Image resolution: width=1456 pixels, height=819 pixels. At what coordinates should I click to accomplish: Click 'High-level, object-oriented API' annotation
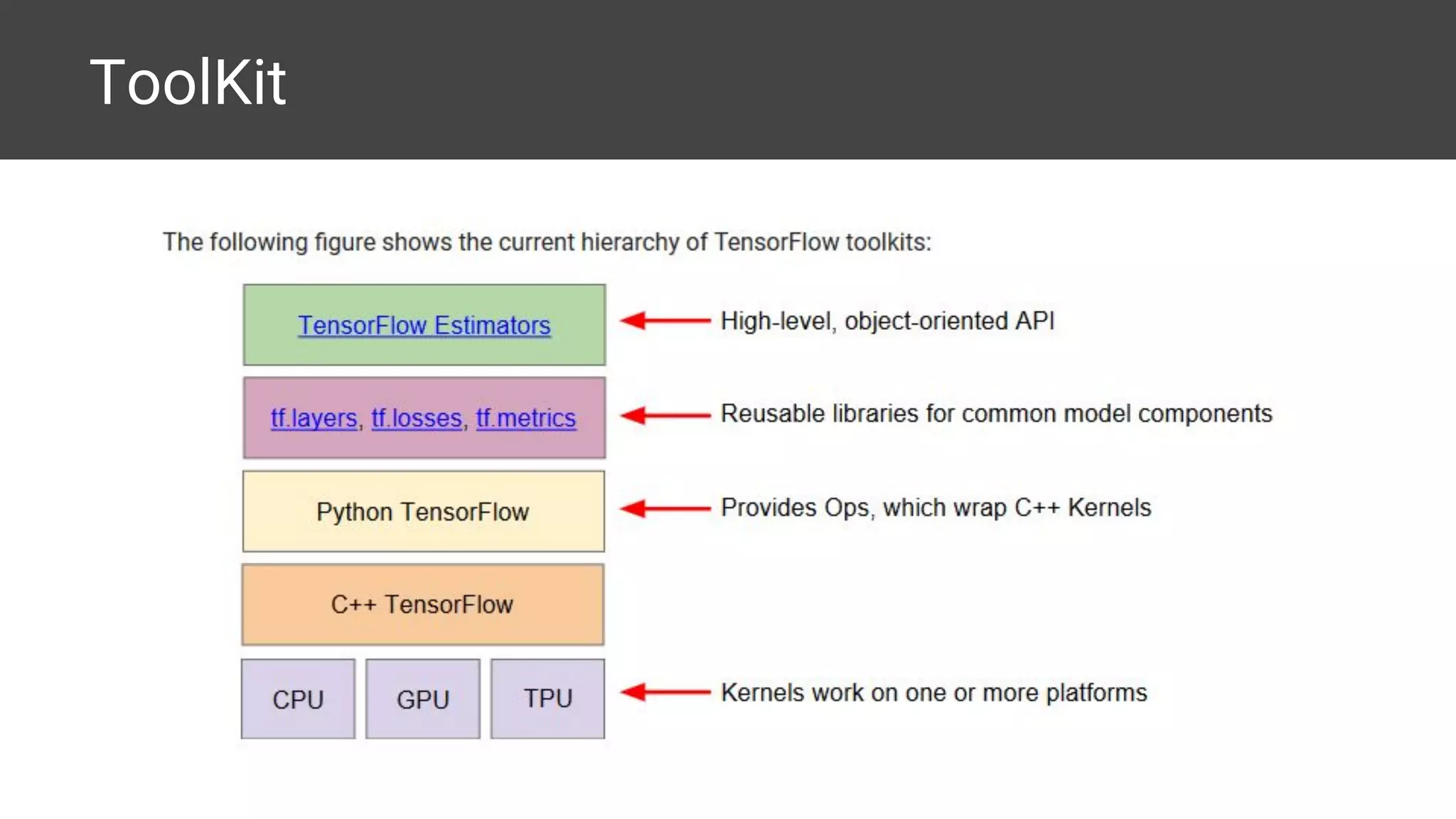[887, 321]
